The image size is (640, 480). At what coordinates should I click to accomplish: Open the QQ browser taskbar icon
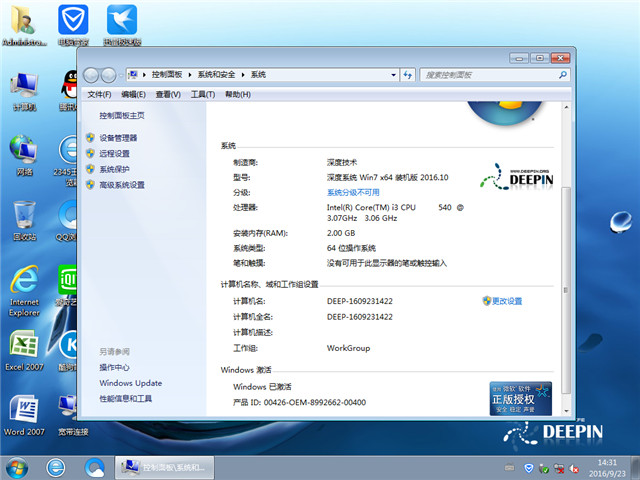[95, 468]
